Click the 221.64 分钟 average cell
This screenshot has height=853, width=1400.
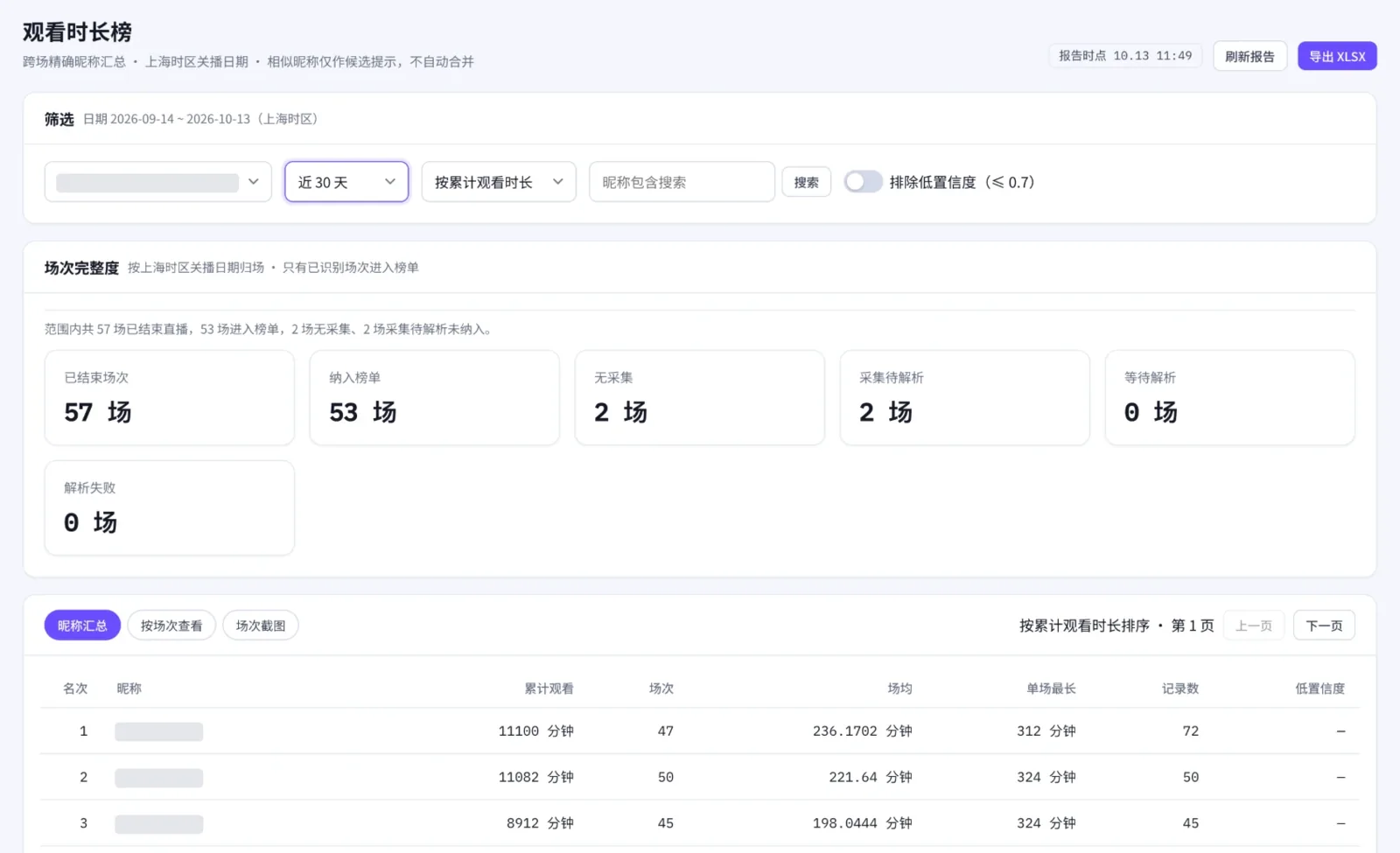[x=871, y=777]
